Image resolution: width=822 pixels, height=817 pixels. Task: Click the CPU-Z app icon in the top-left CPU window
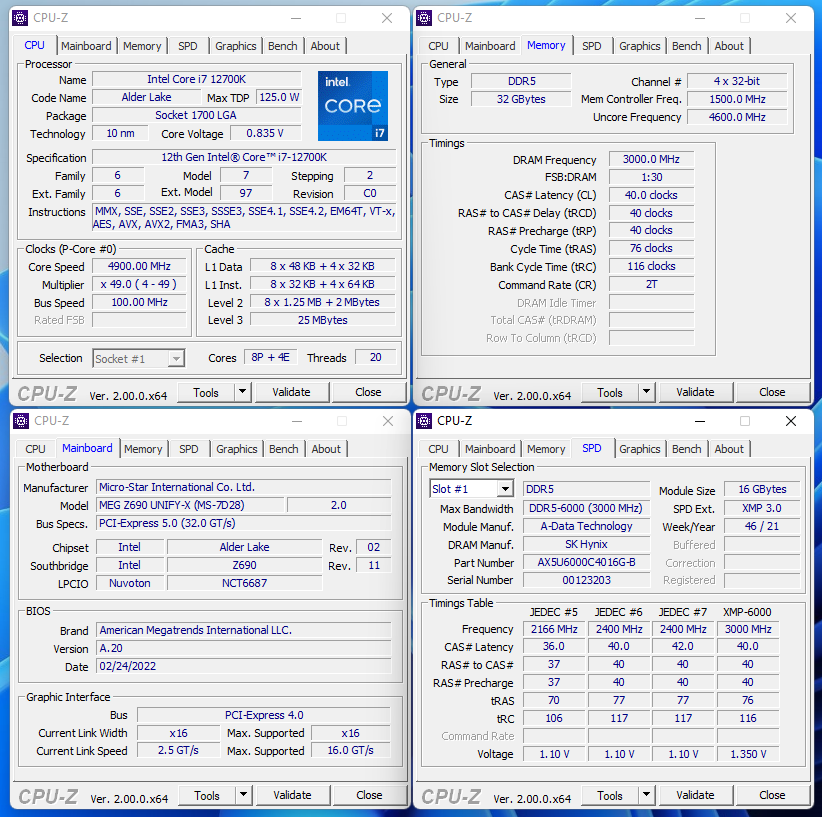(x=20, y=18)
